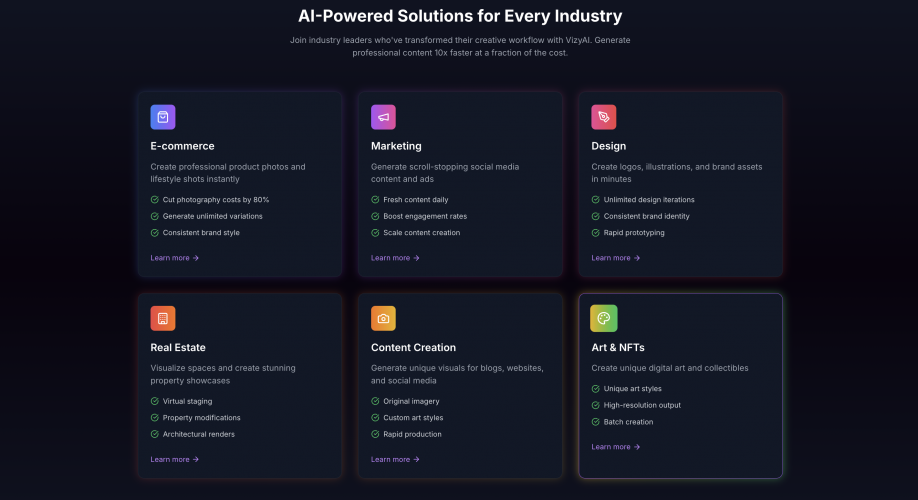Click check icon beside Consistent brand identity
This screenshot has height=500, width=918.
pos(595,216)
